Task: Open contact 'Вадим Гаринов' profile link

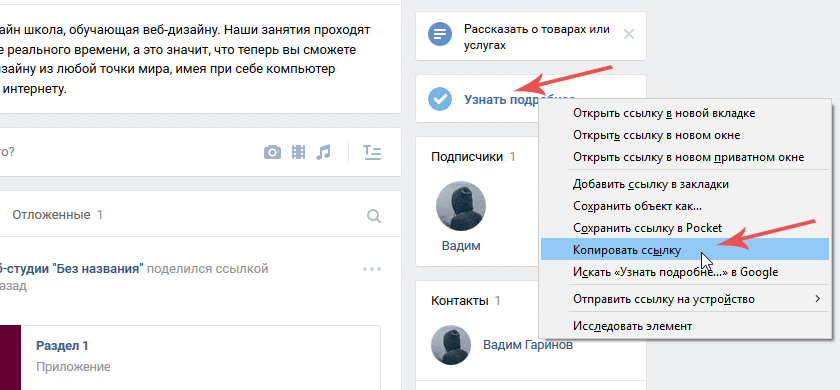Action: (528, 345)
